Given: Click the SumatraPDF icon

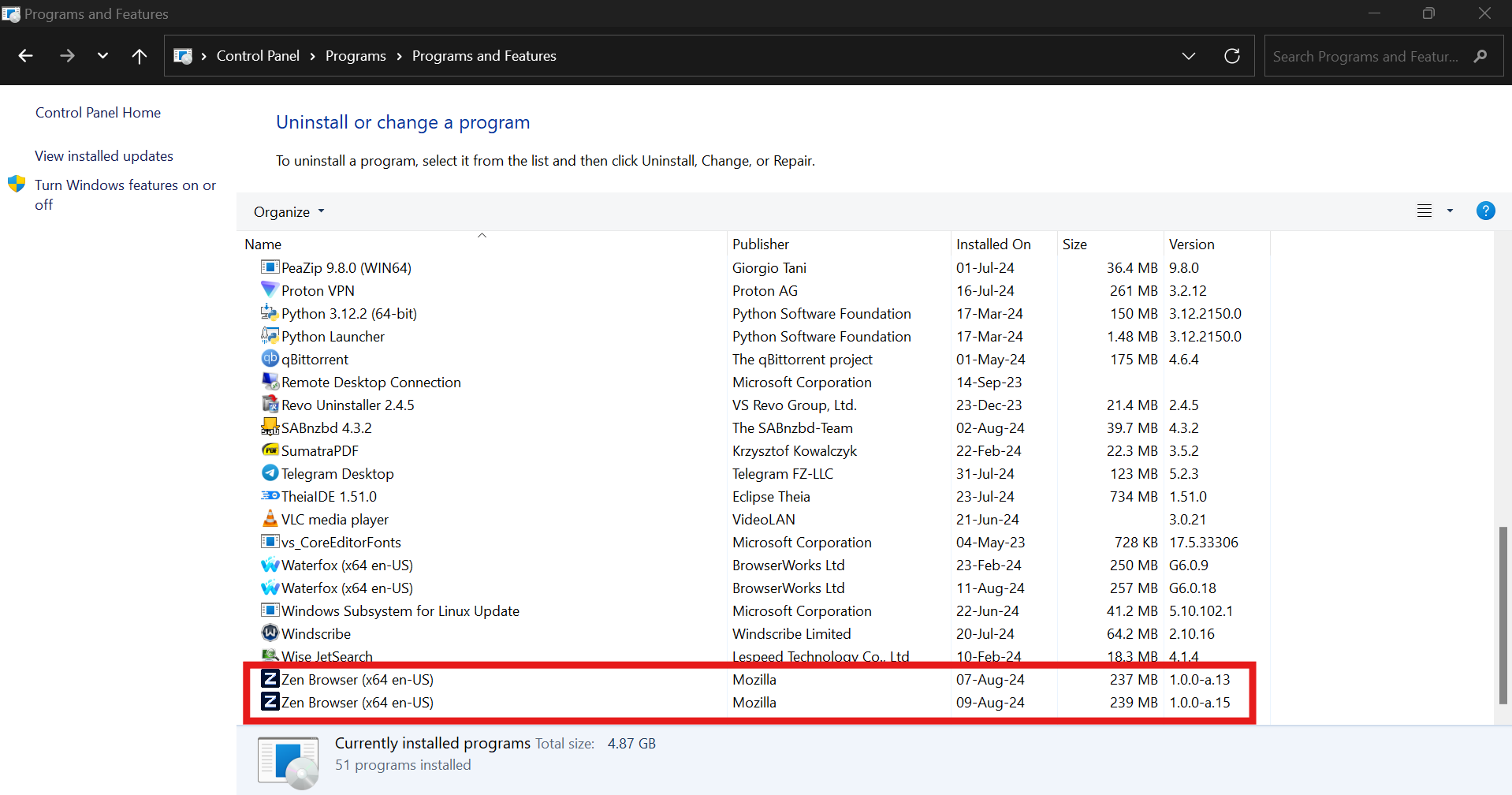Looking at the screenshot, I should [270, 450].
